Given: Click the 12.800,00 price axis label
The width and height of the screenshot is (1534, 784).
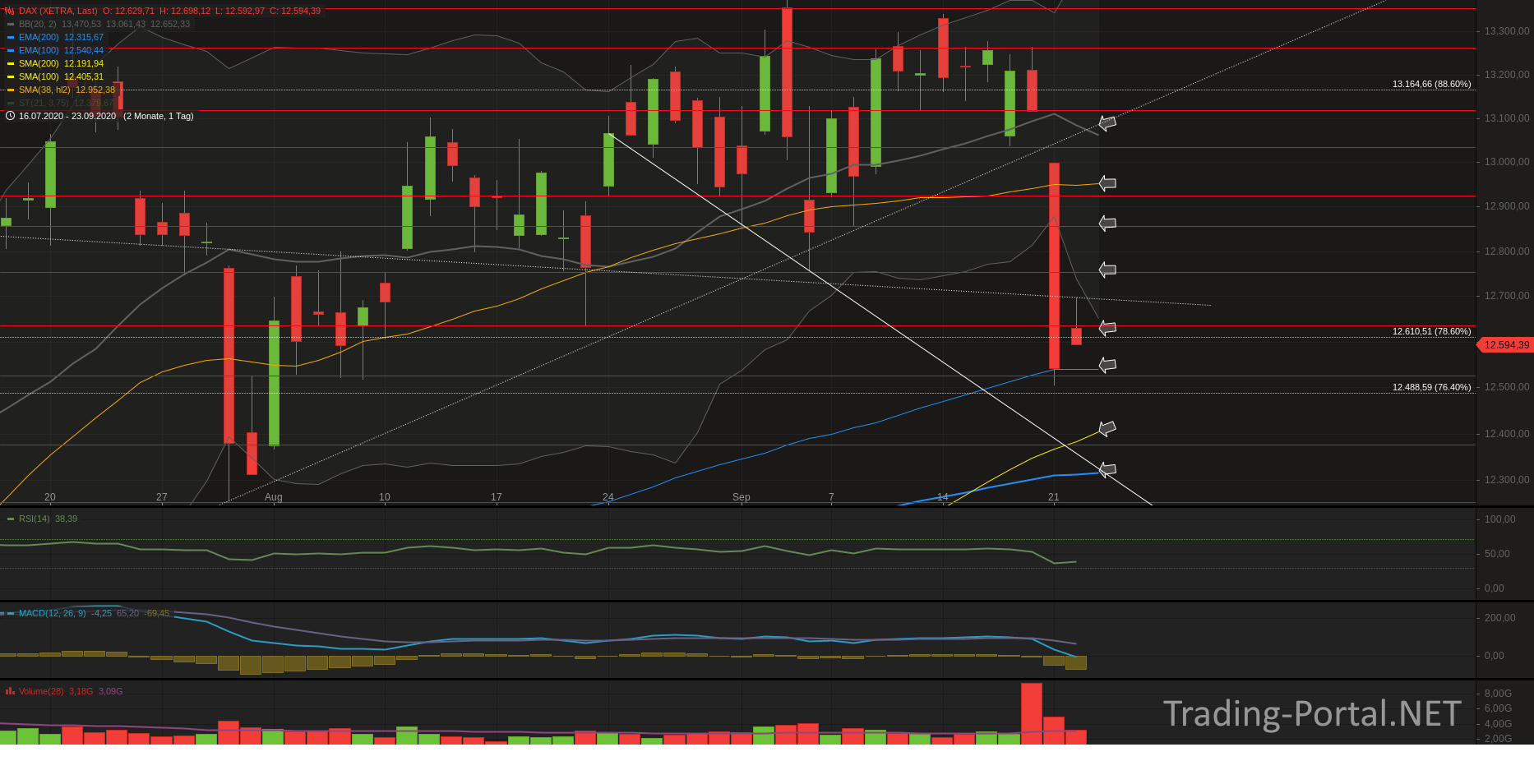Looking at the screenshot, I should click(x=1507, y=251).
